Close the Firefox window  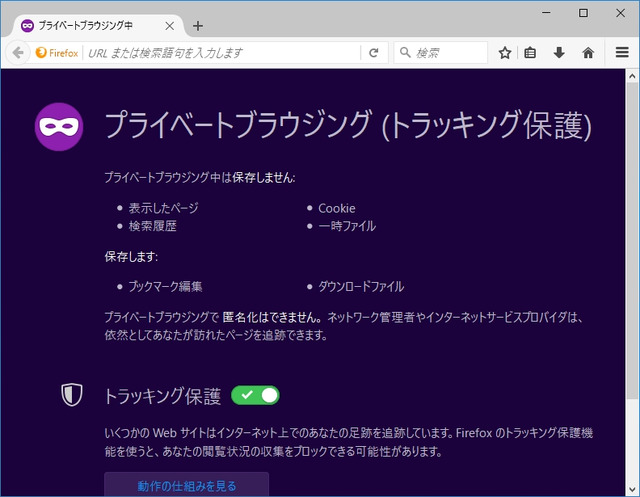click(620, 13)
